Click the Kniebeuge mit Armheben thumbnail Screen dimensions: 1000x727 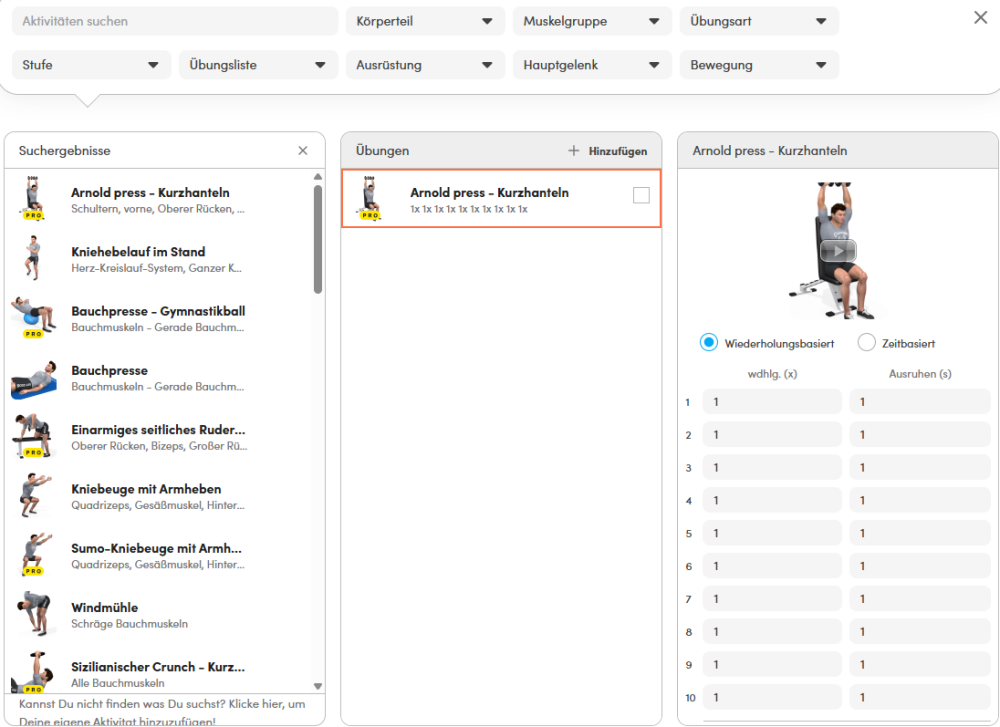(34, 495)
